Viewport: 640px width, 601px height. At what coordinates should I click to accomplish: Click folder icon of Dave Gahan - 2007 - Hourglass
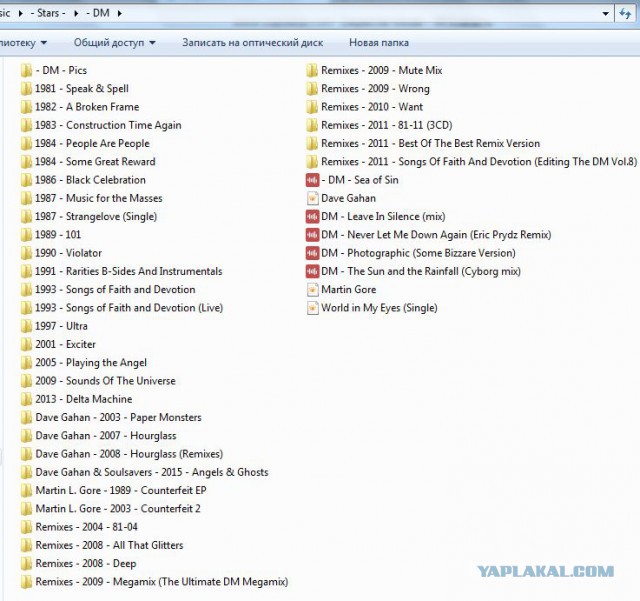coord(26,436)
